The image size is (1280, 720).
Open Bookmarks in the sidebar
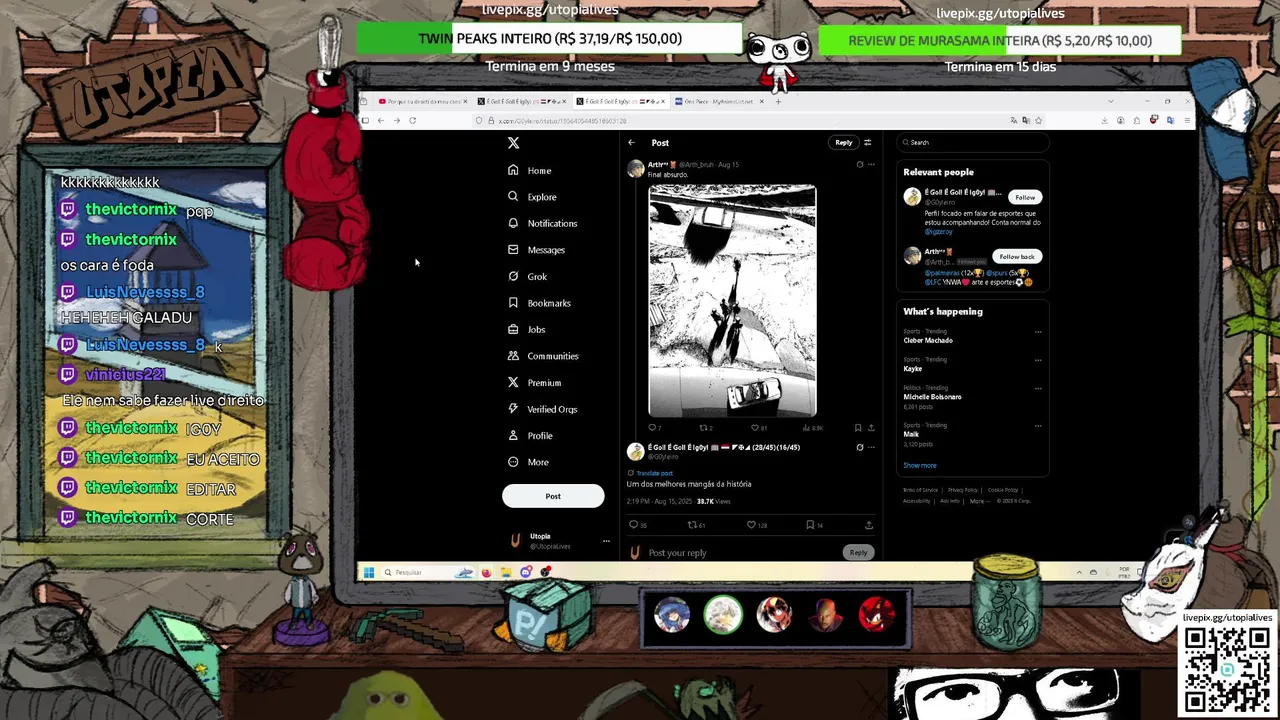click(x=539, y=303)
